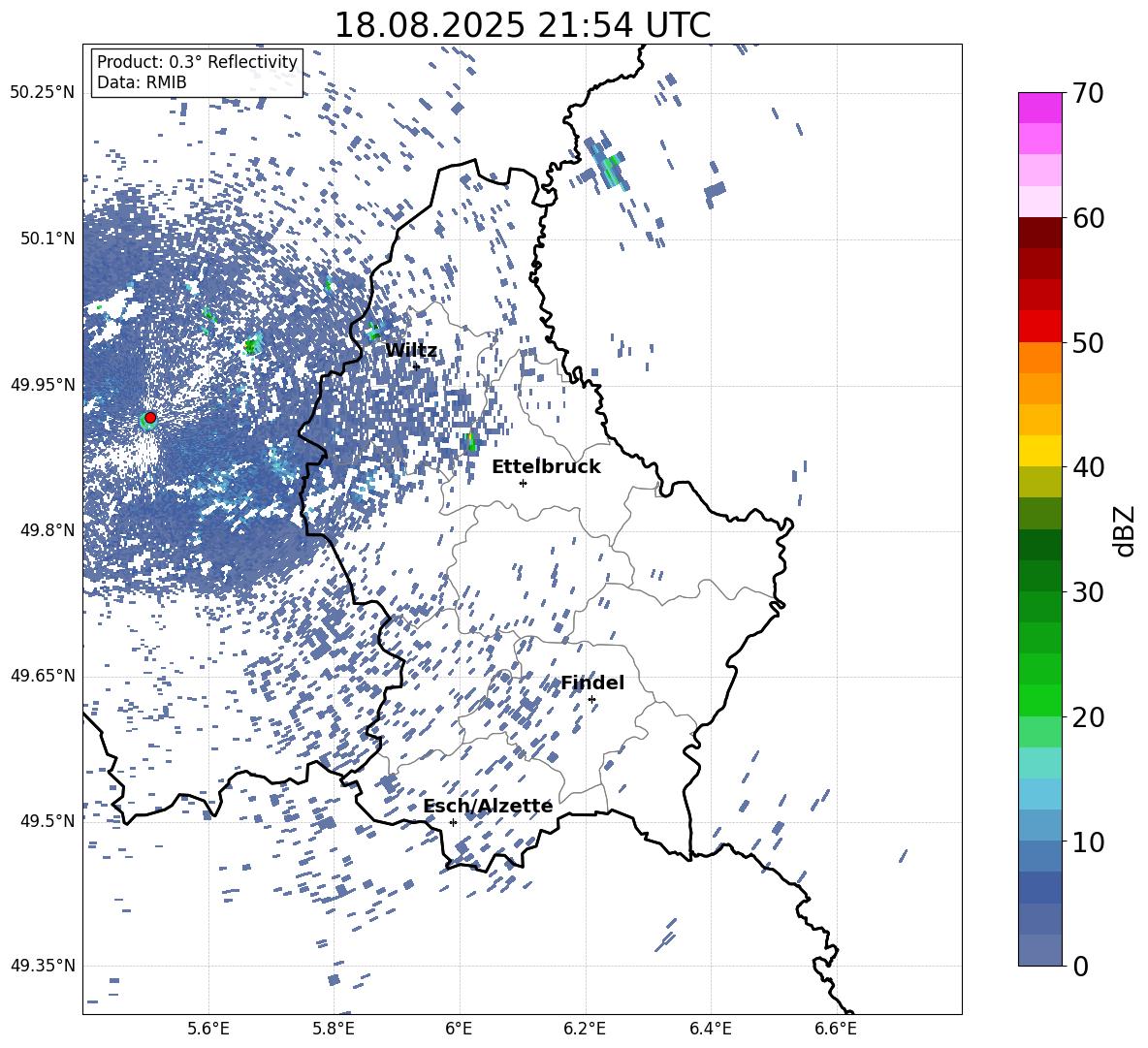Click the green echo cell northwest of Ettelbruck
This screenshot has height=1048, width=1148.
pyautogui.click(x=470, y=440)
